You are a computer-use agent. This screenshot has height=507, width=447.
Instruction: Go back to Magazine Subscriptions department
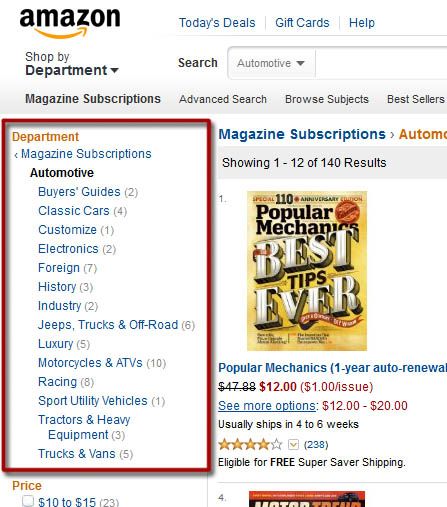pos(86,154)
